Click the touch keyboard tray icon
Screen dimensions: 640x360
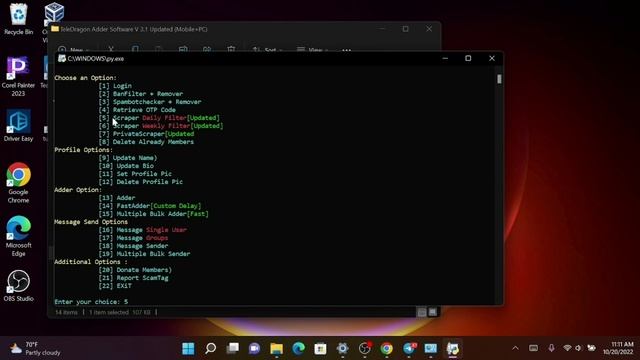coord(533,348)
